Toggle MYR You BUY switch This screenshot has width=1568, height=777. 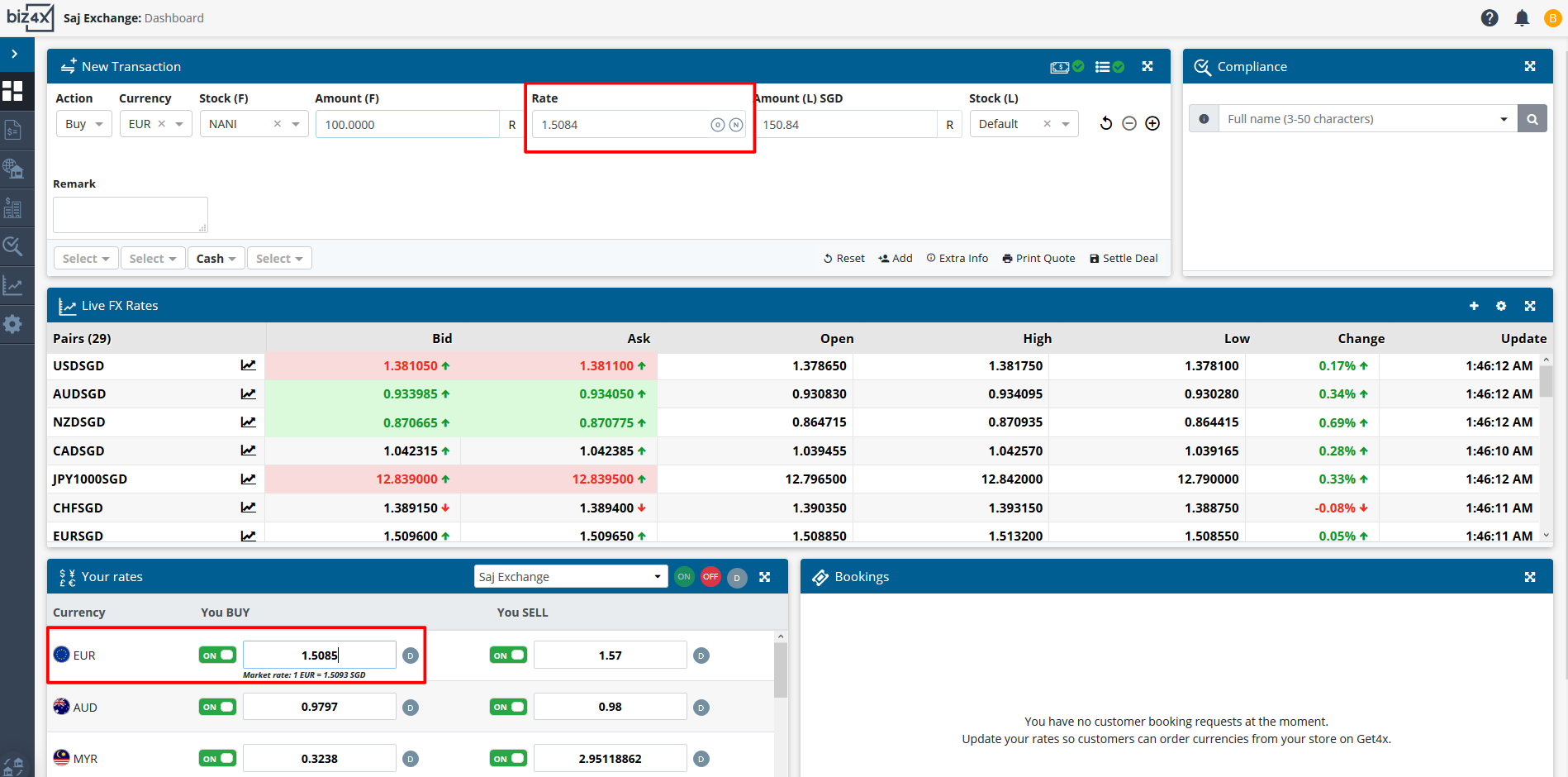pos(217,758)
